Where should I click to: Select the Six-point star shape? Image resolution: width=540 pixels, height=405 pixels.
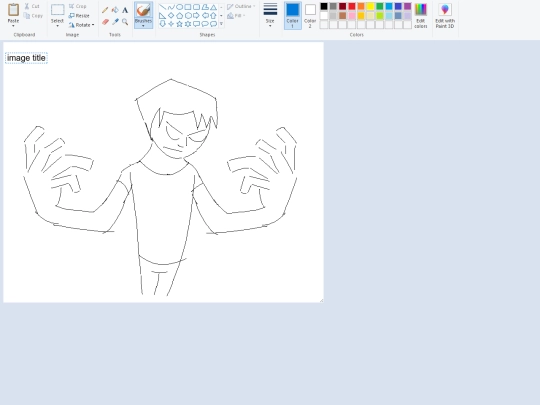point(188,24)
